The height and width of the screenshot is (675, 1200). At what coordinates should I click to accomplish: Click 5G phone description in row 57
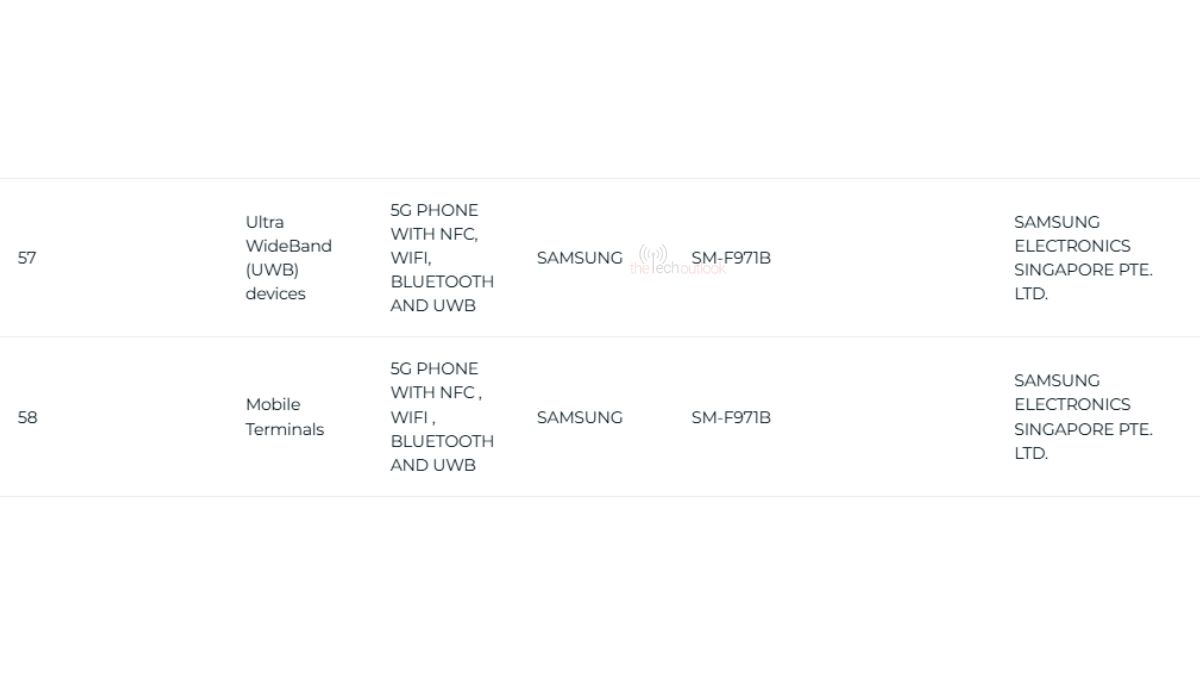[442, 258]
